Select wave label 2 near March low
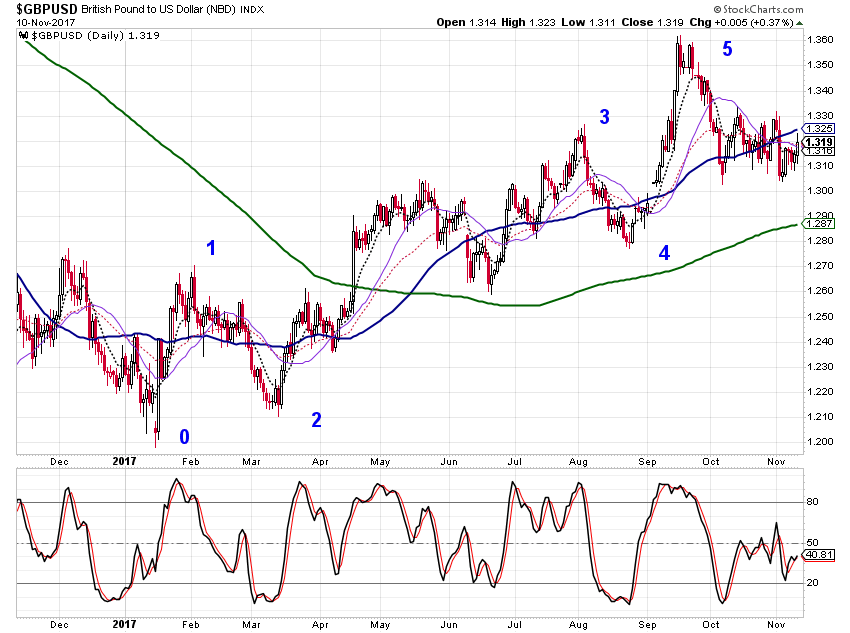 [317, 420]
